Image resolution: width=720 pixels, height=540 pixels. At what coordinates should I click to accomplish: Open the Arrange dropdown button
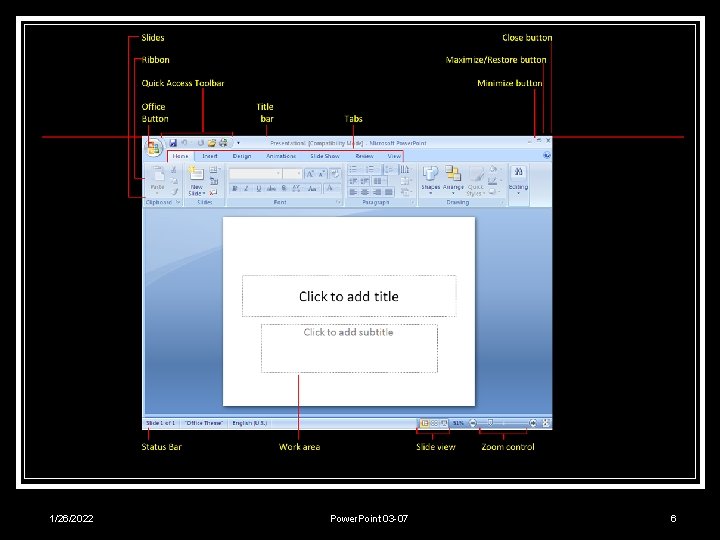pos(453,180)
